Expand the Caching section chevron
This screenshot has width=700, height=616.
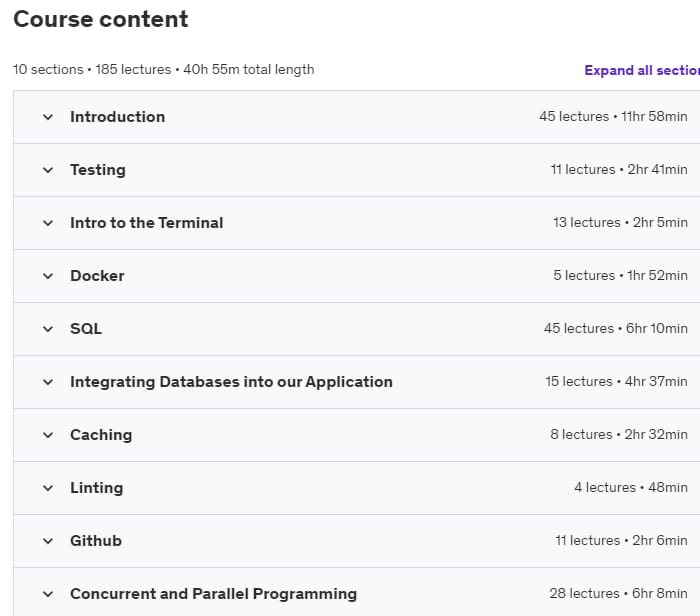pos(48,435)
